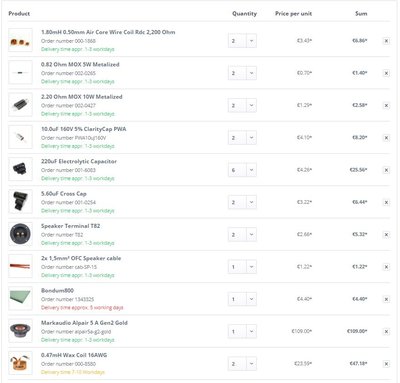The image size is (400, 383).
Task: Open the Markaudio Alpair speaker thumbnail
Action: pos(20,331)
